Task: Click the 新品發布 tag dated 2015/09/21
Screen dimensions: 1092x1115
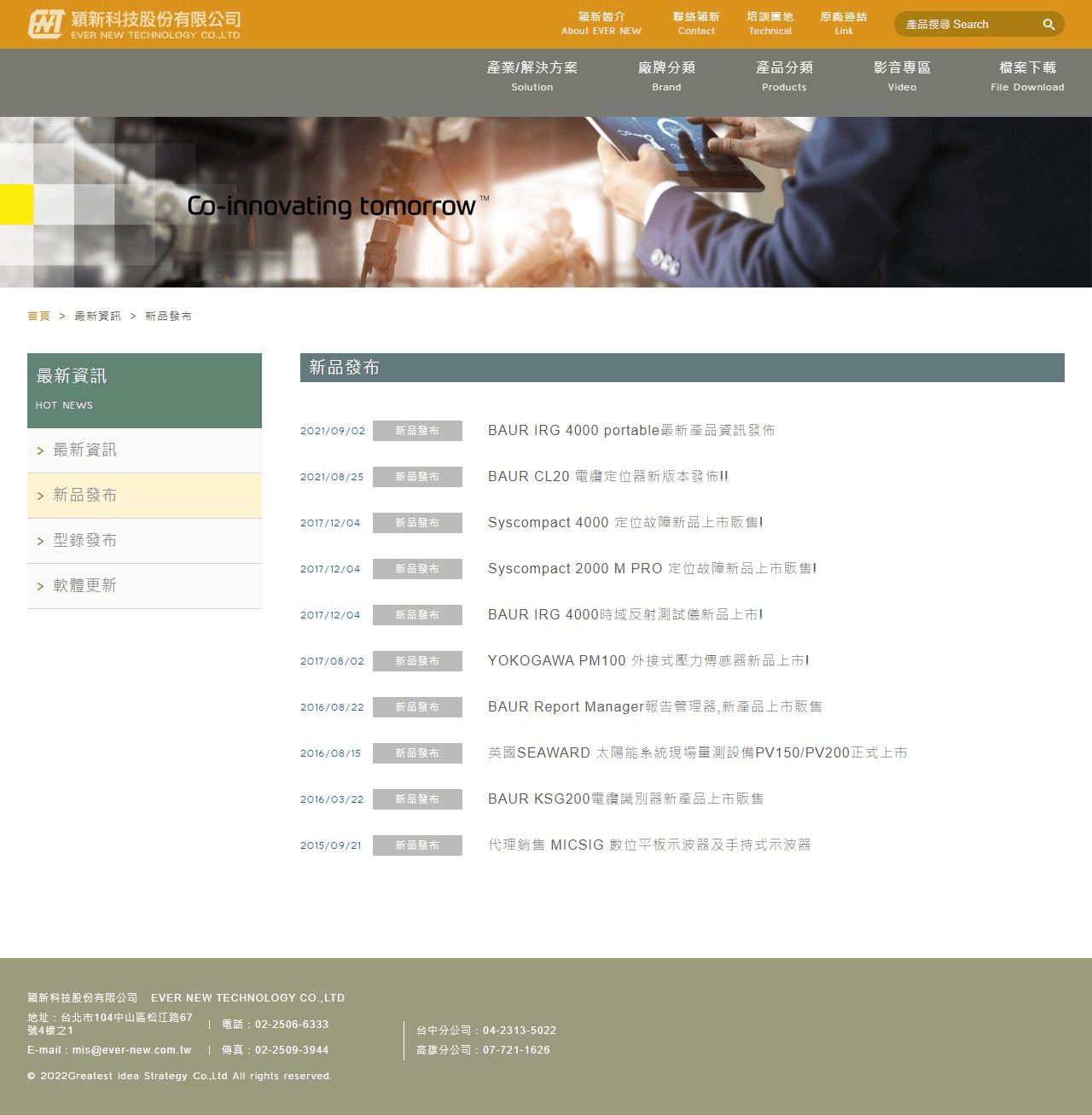Action: pyautogui.click(x=417, y=845)
